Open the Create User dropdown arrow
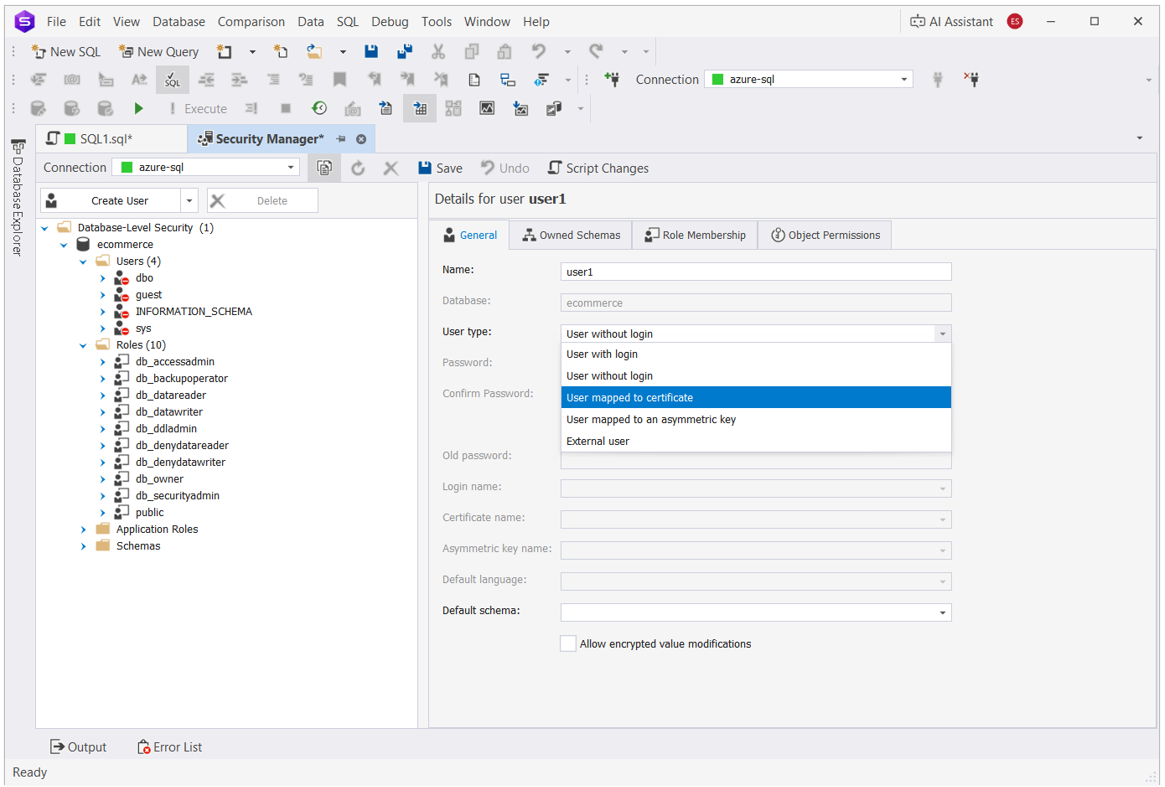This screenshot has height=787, width=1165. tap(189, 201)
